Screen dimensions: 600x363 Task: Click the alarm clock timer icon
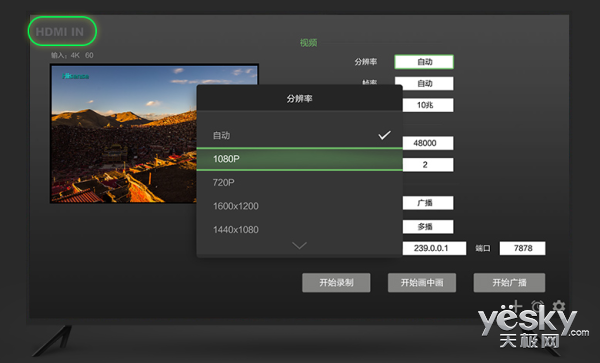click(537, 306)
